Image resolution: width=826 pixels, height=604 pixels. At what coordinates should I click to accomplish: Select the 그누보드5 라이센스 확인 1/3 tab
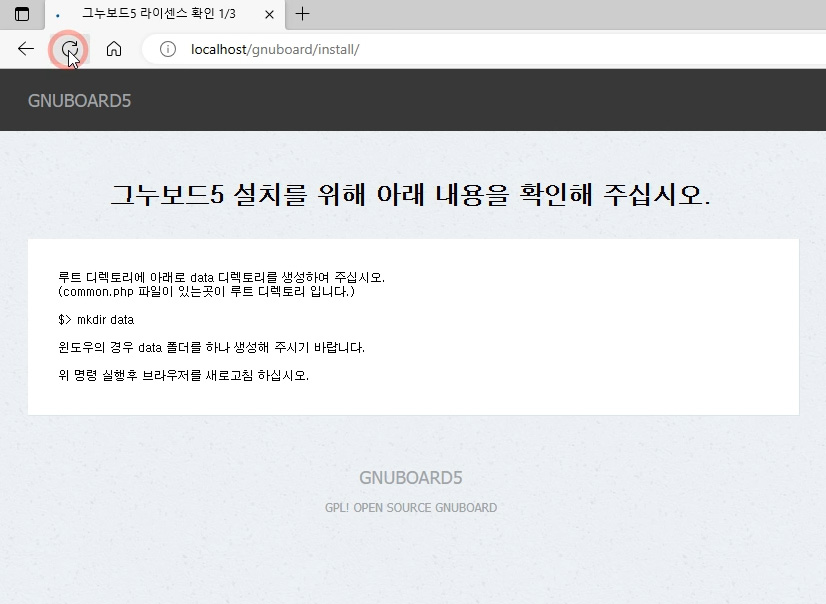[x=165, y=14]
